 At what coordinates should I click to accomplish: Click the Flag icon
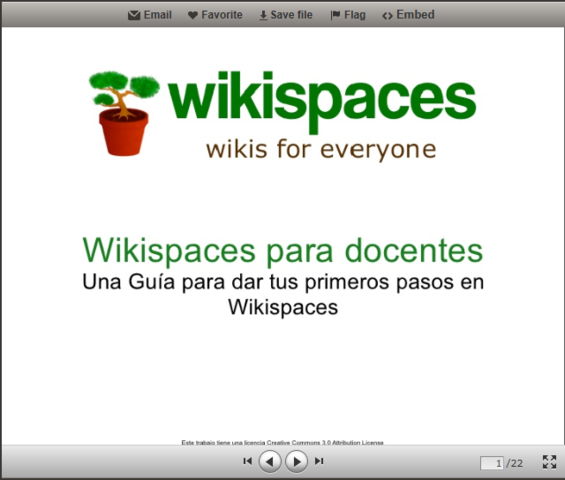tap(335, 15)
